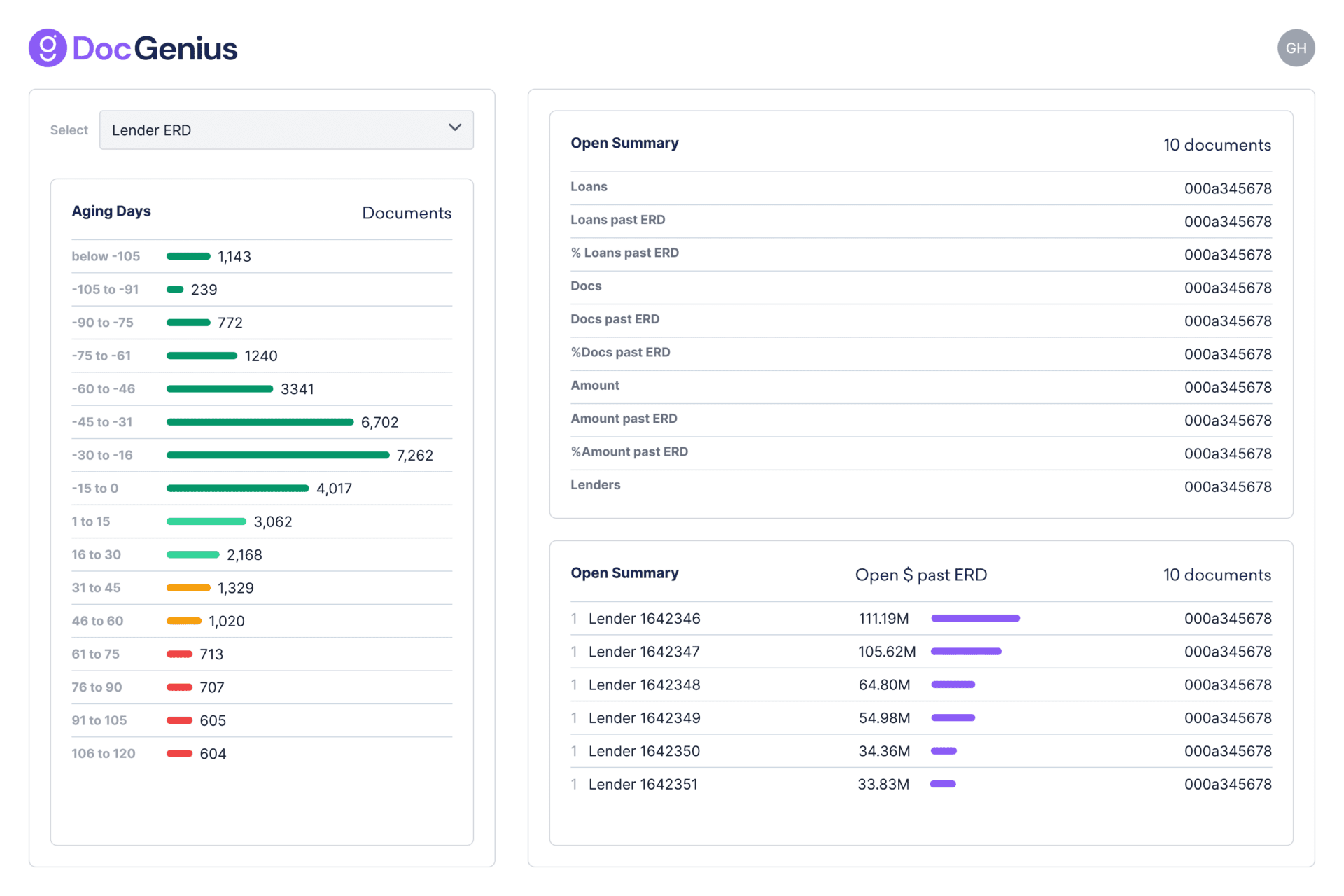This screenshot has width=1344, height=896.
Task: Click the 10 documents label in Open Summary
Action: click(x=1217, y=145)
